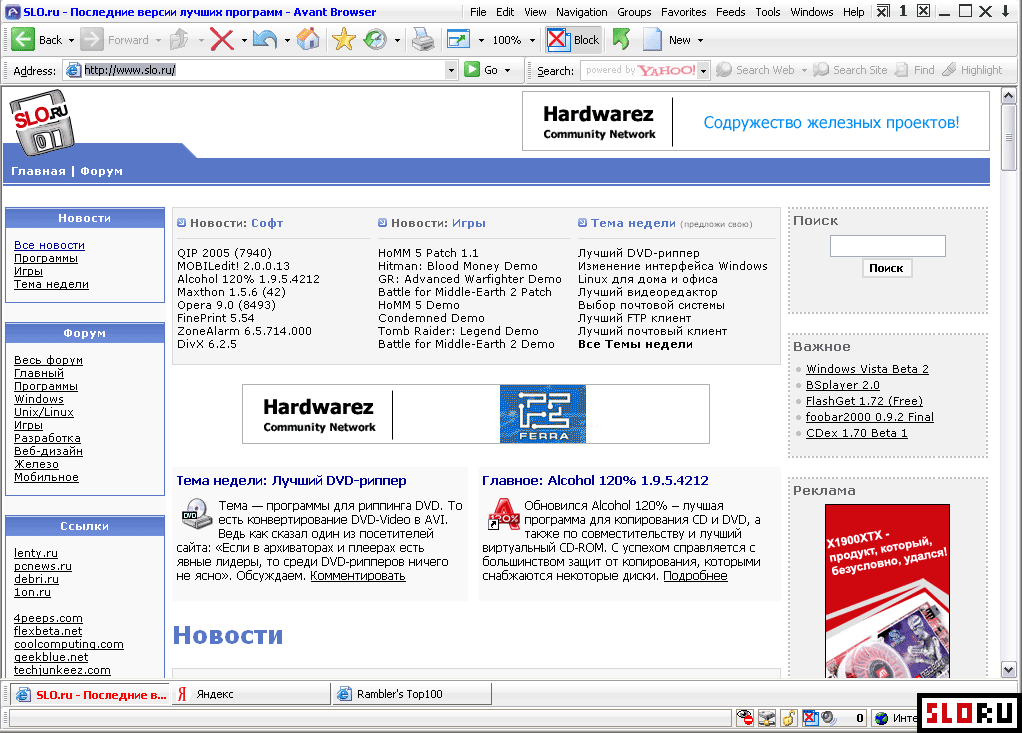Click the Комментировать link
Viewport: 1022px width, 733px height.
point(358,576)
